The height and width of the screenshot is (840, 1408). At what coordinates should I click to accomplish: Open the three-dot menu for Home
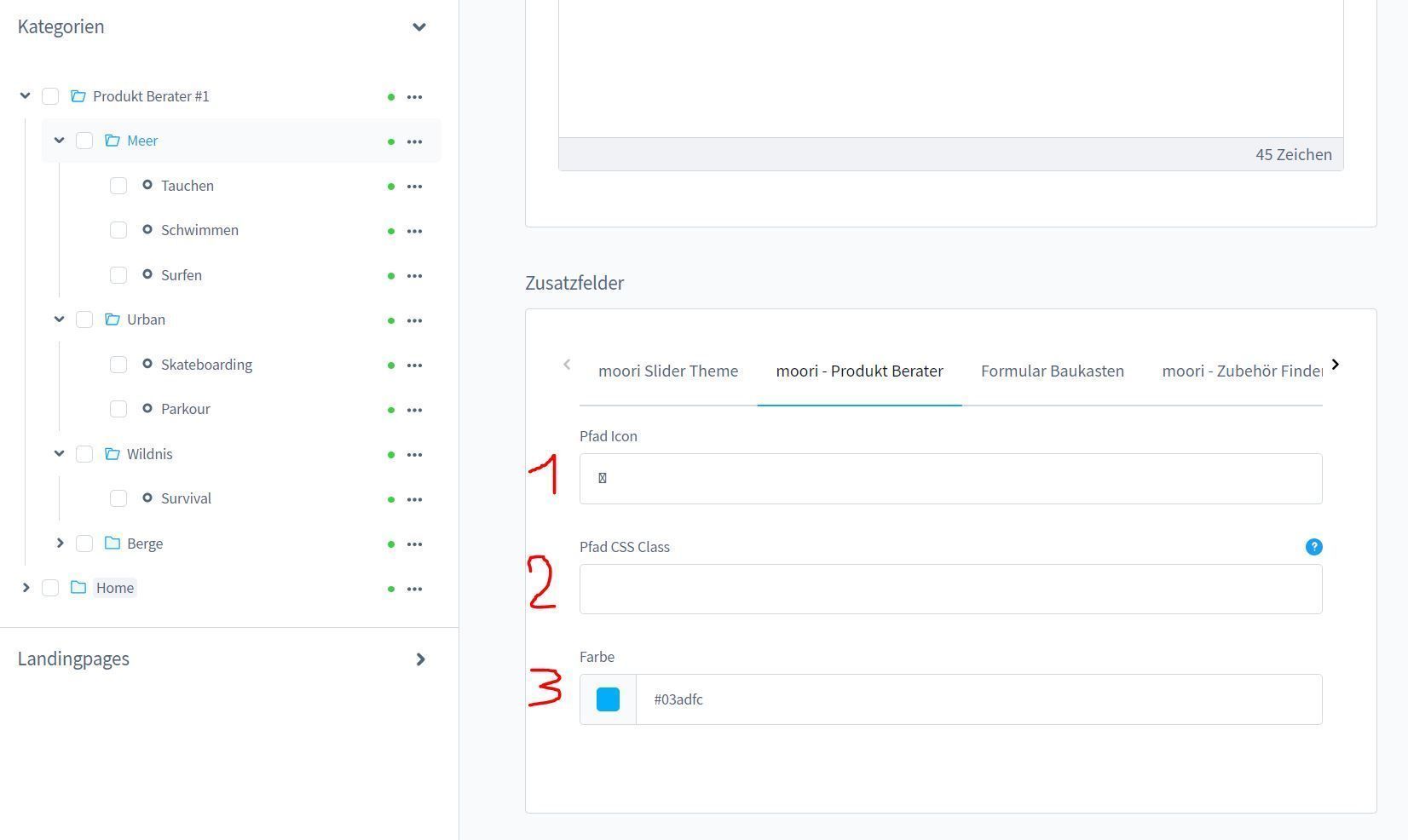coord(414,589)
